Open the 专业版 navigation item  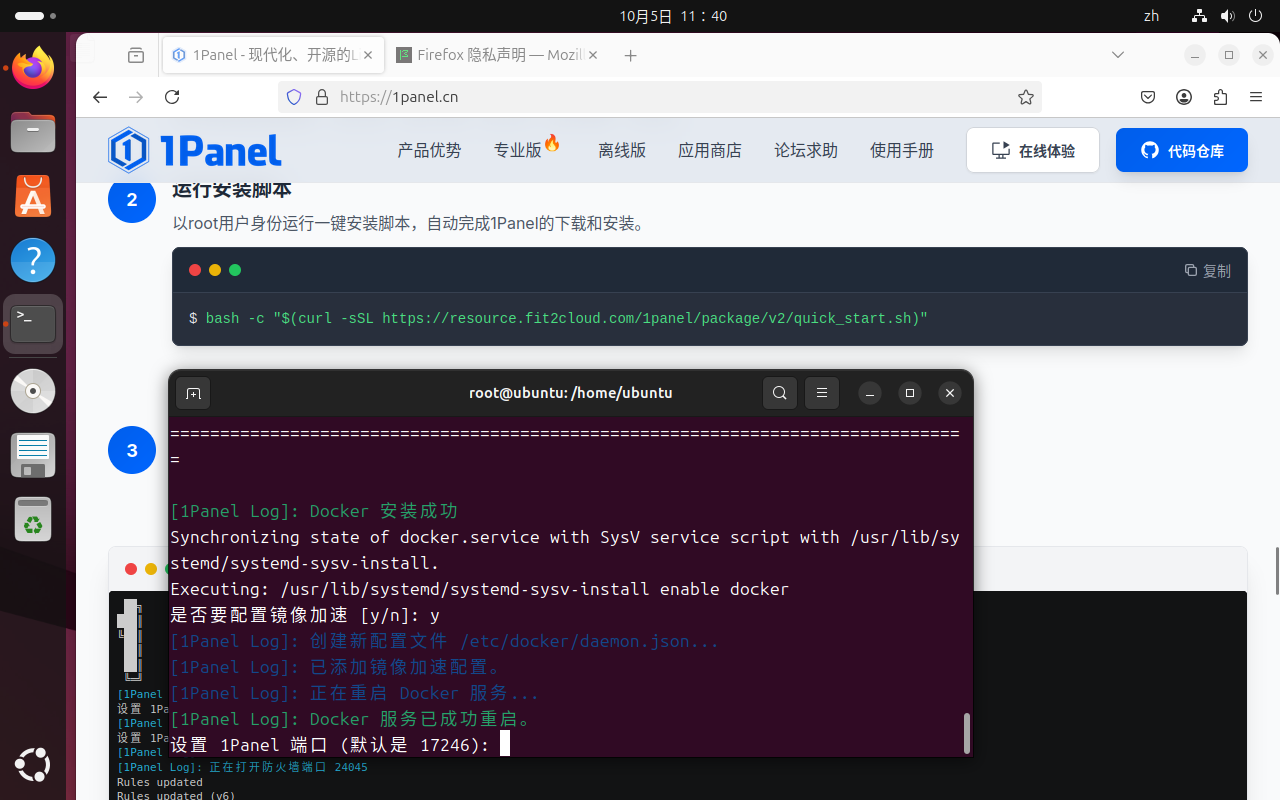(x=527, y=148)
